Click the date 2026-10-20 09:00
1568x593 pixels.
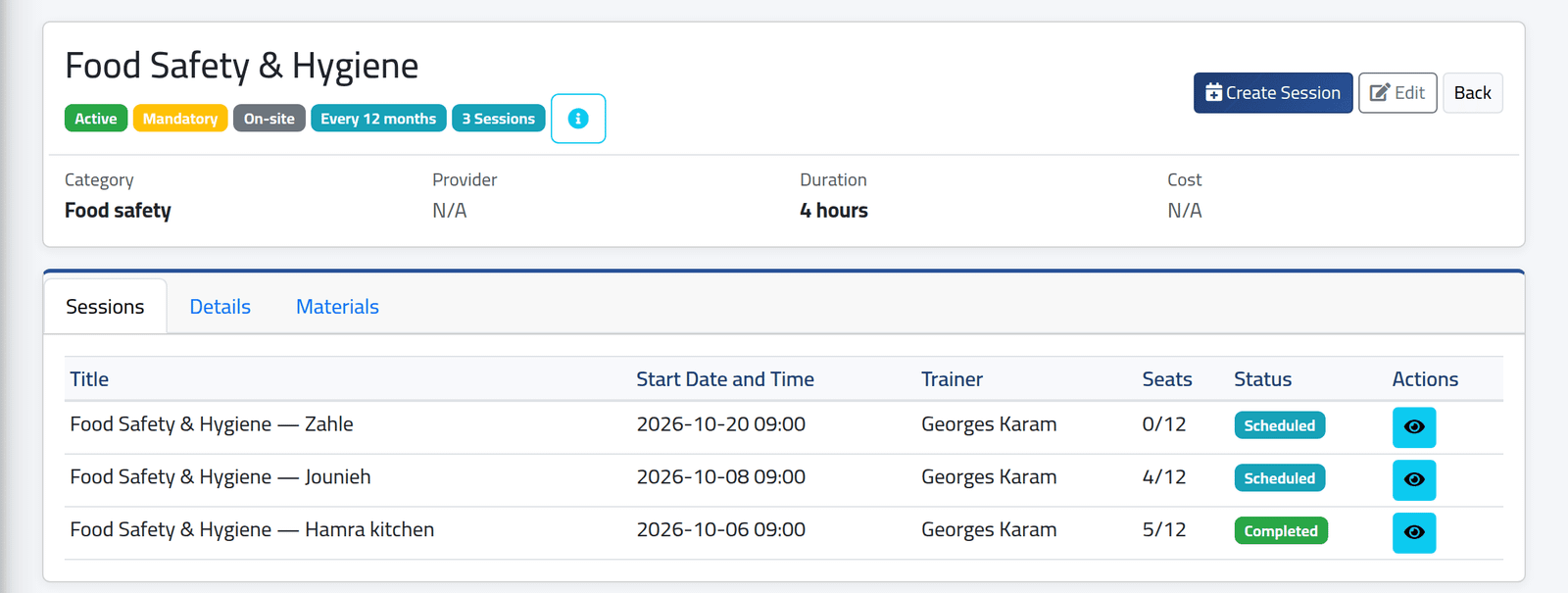click(721, 424)
